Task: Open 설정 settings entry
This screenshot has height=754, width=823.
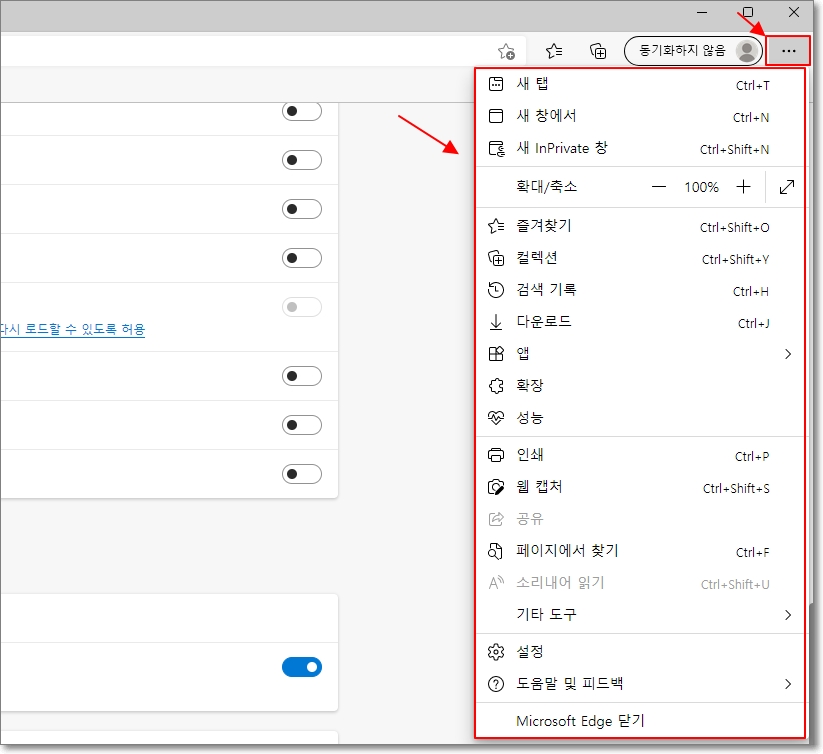Action: 639,652
